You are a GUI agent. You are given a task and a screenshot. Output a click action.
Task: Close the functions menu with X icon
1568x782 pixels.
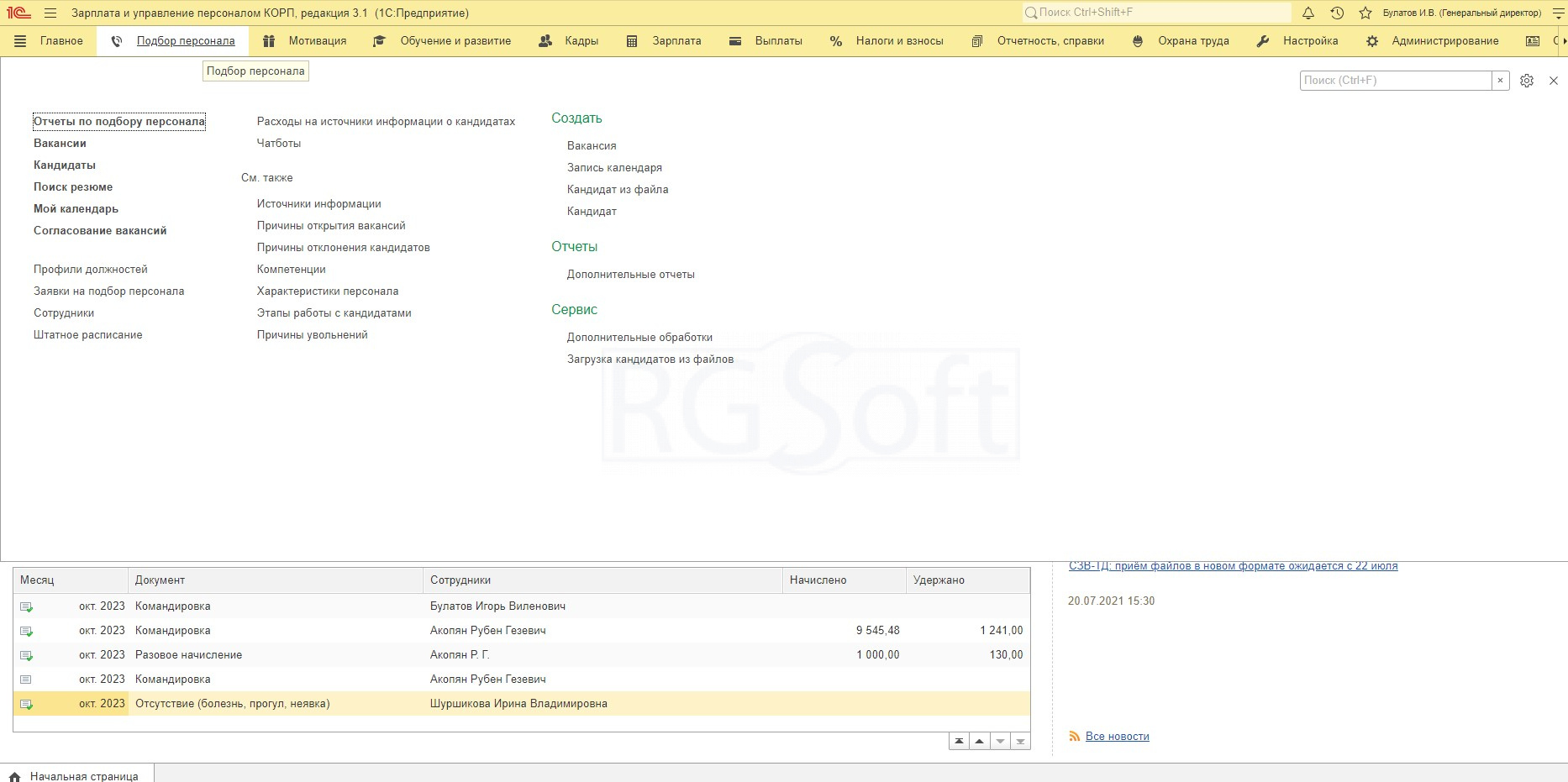[x=1554, y=81]
